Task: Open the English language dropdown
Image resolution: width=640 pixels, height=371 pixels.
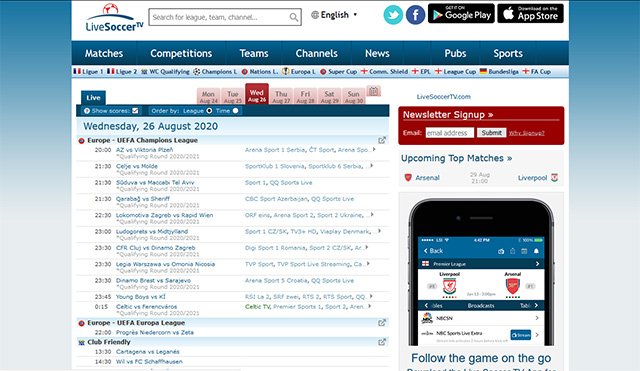Action: pyautogui.click(x=334, y=15)
